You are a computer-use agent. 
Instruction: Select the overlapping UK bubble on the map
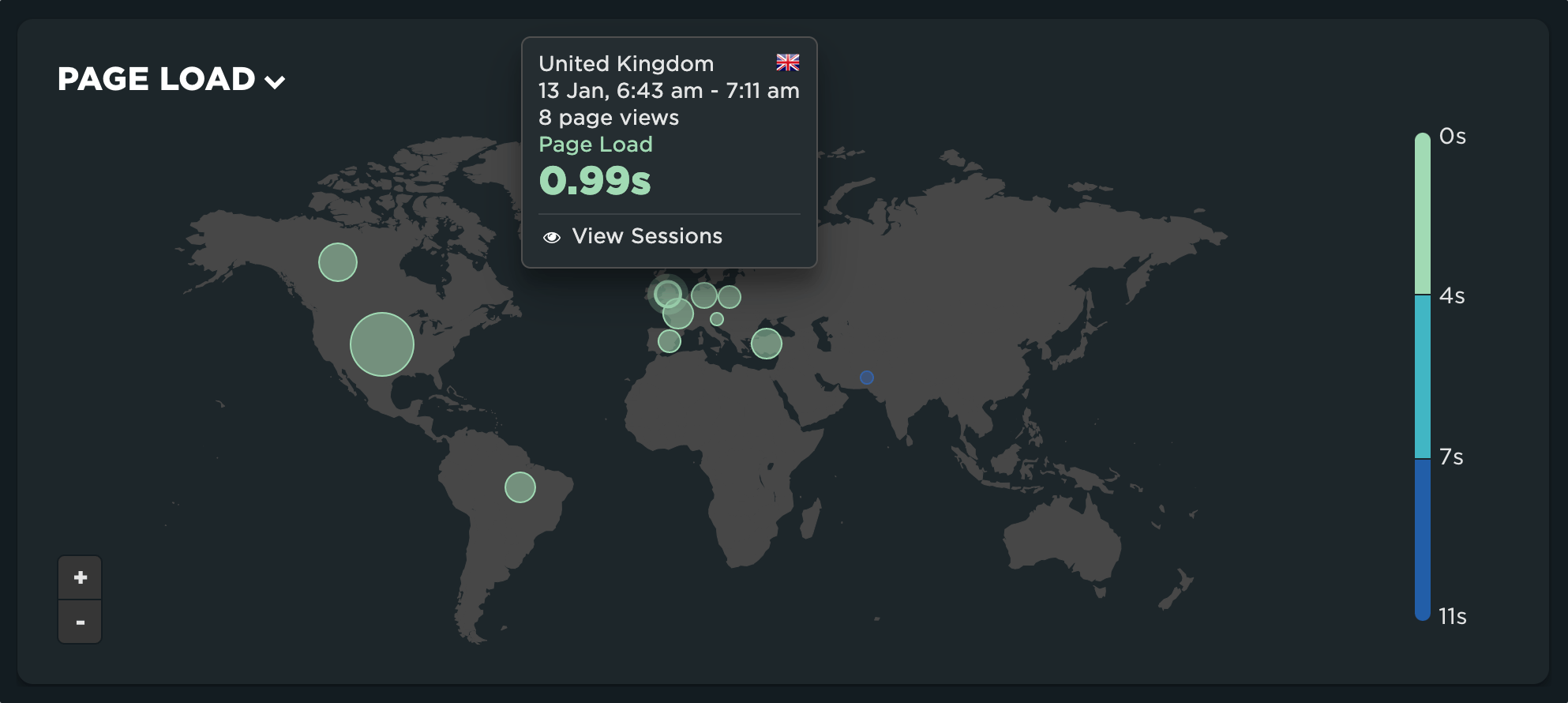[667, 294]
